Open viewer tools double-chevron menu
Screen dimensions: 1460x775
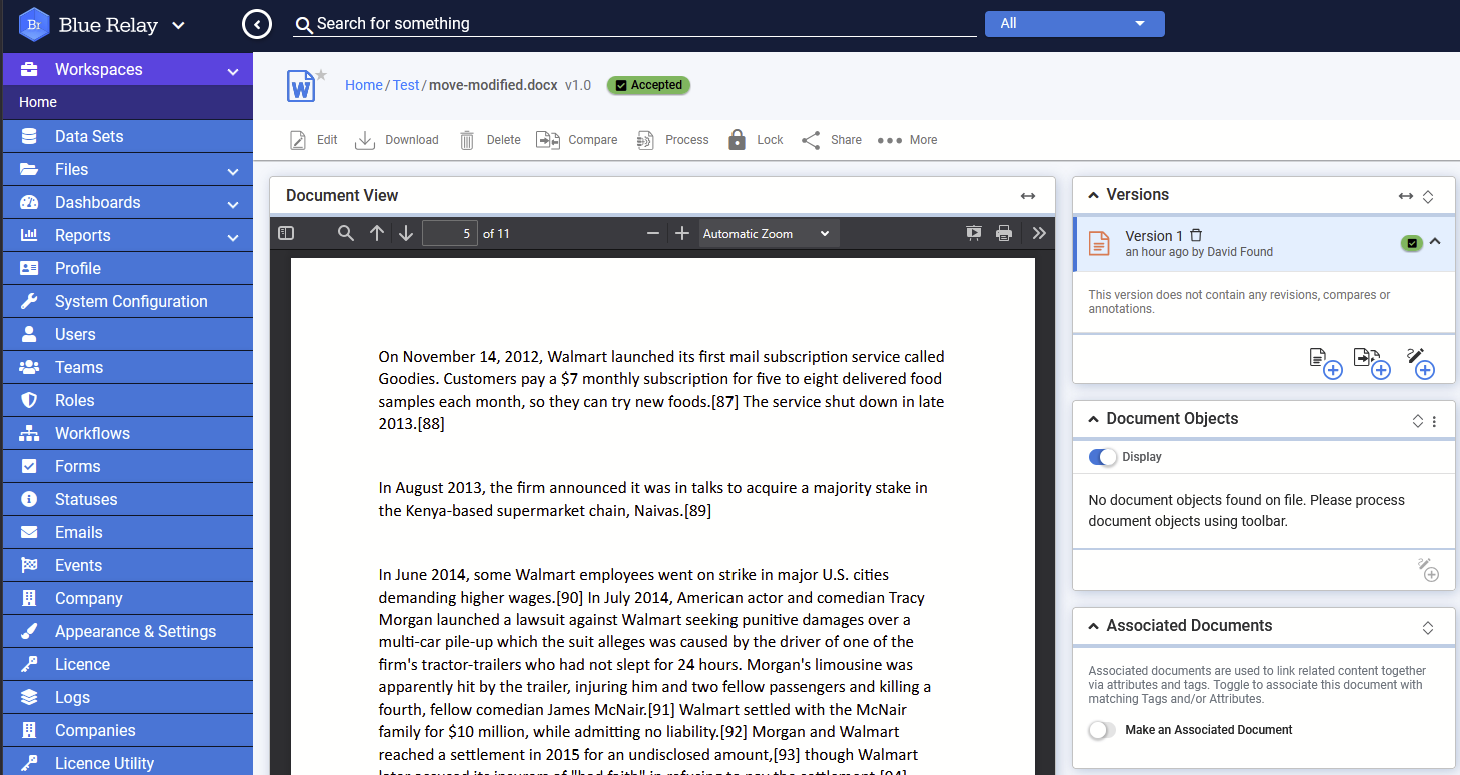(x=1039, y=233)
